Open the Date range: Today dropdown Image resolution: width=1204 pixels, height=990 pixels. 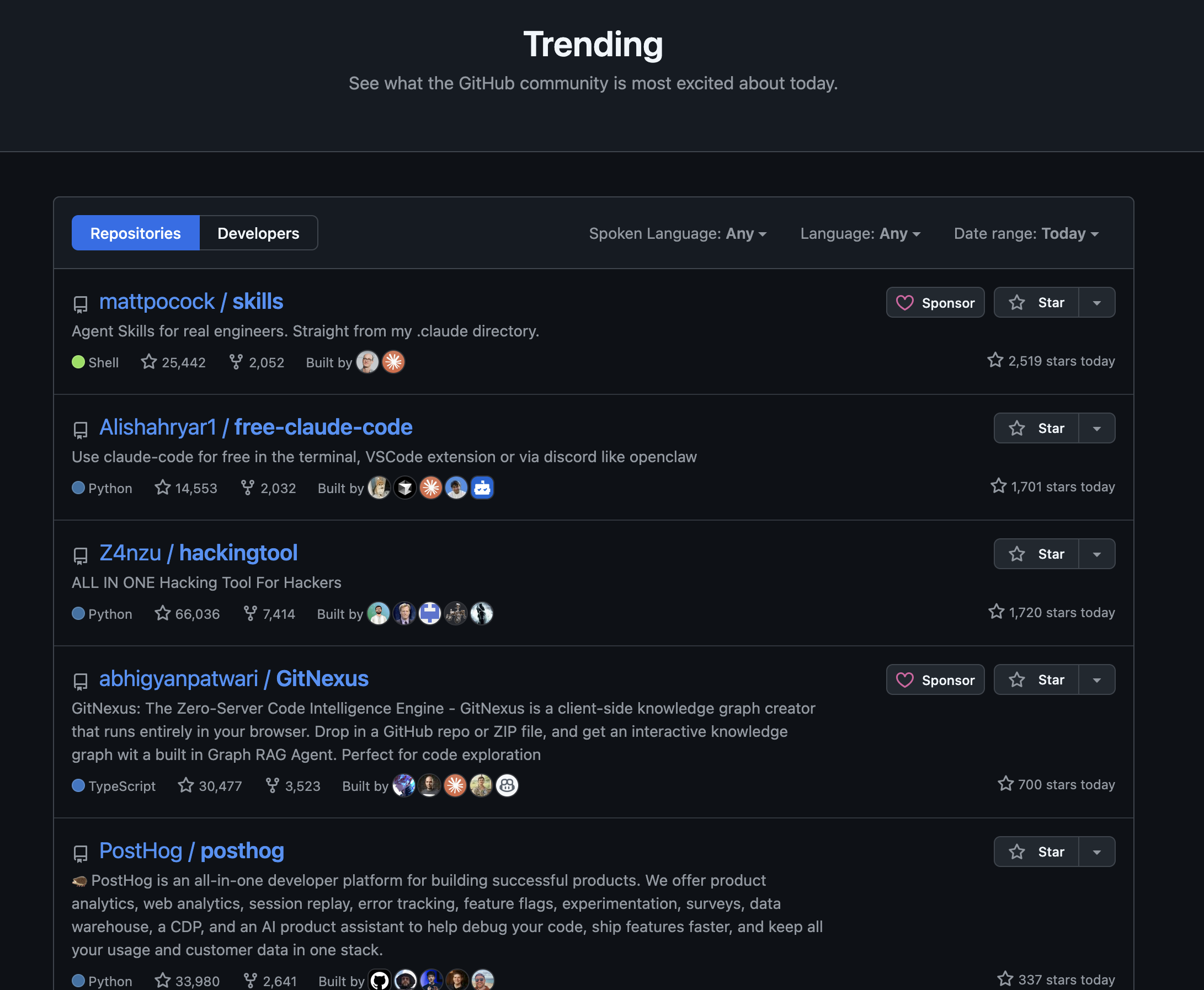pyautogui.click(x=1026, y=234)
